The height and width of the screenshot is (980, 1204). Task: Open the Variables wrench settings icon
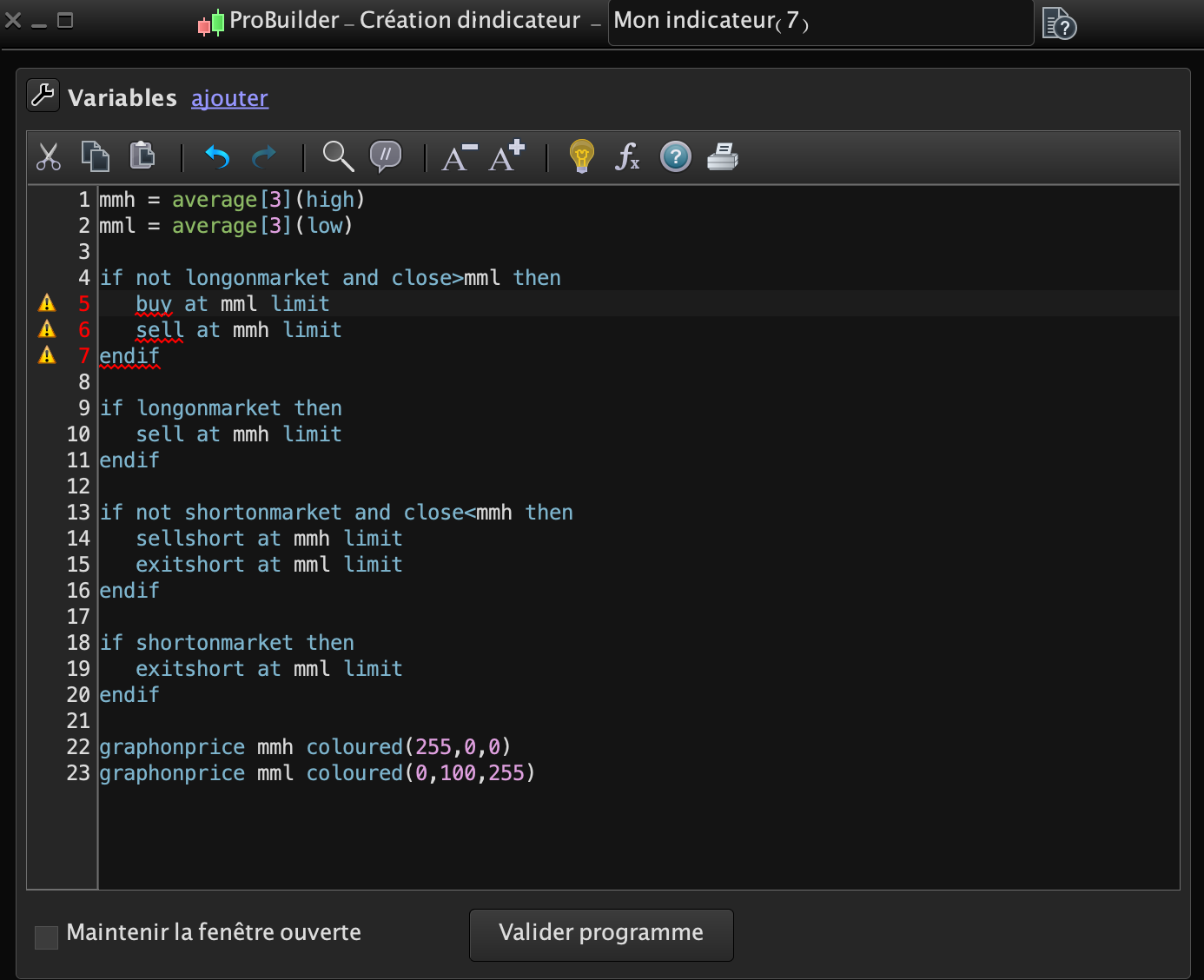pos(43,96)
